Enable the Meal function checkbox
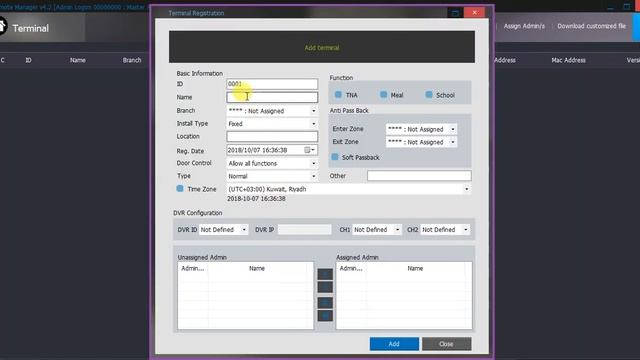The width and height of the screenshot is (640, 360). point(383,95)
